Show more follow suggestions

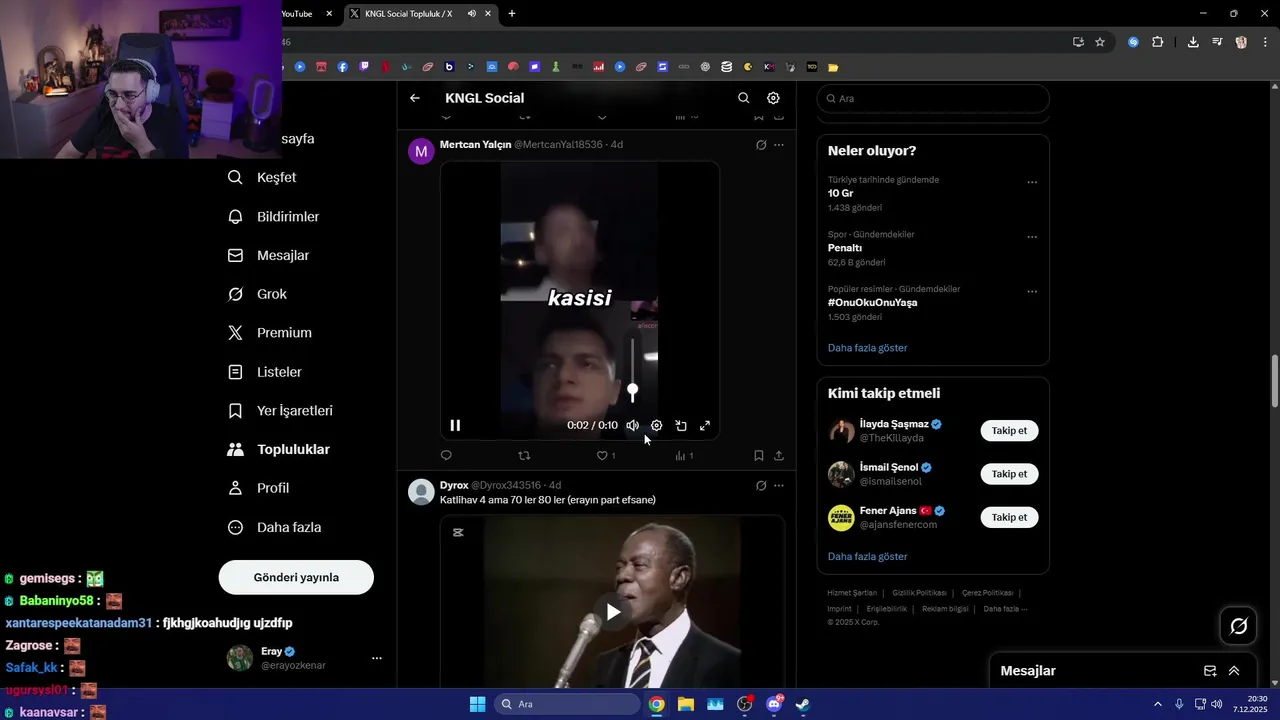coord(868,556)
